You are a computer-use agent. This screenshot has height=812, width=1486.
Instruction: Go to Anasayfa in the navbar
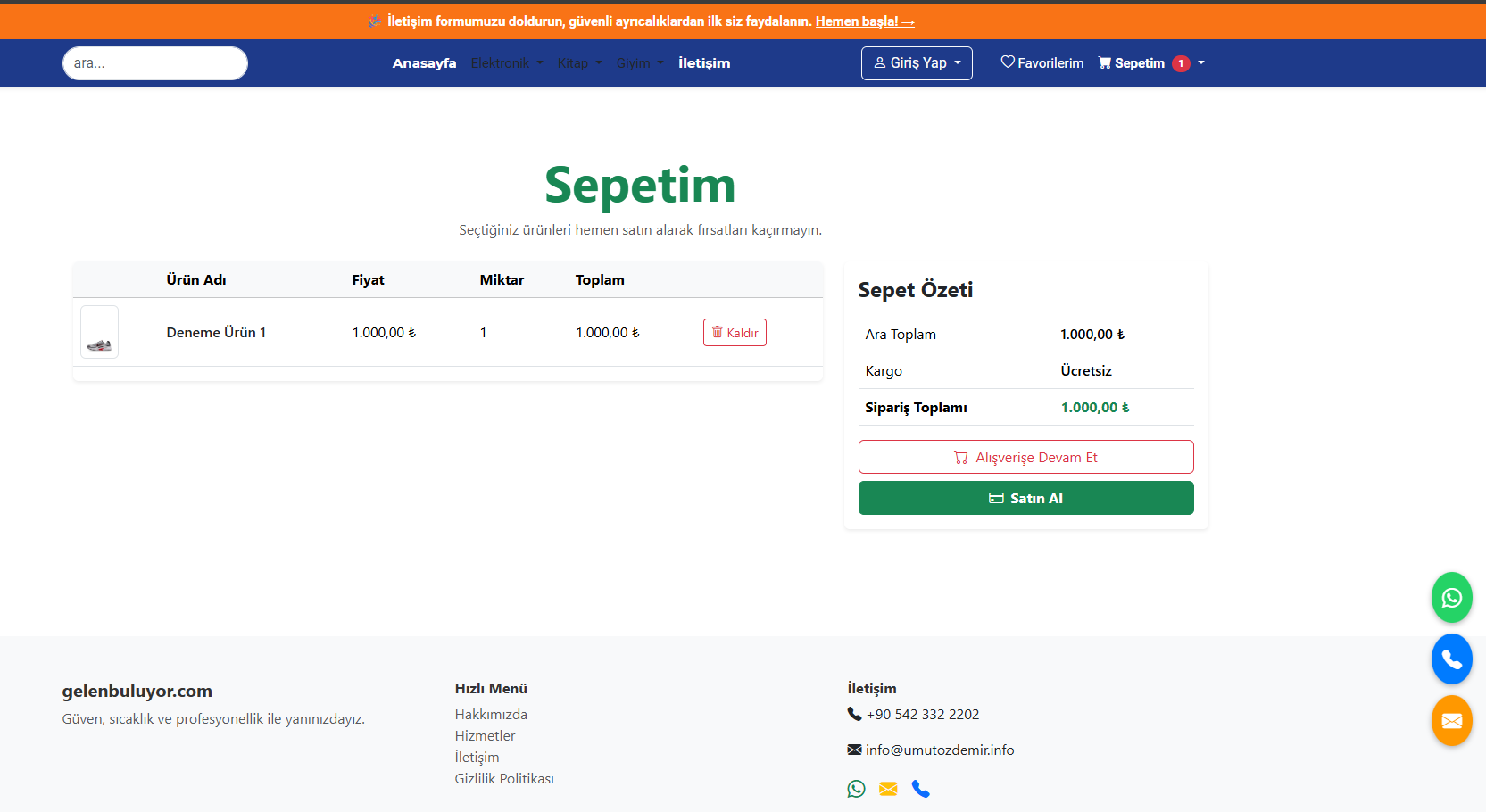point(424,63)
